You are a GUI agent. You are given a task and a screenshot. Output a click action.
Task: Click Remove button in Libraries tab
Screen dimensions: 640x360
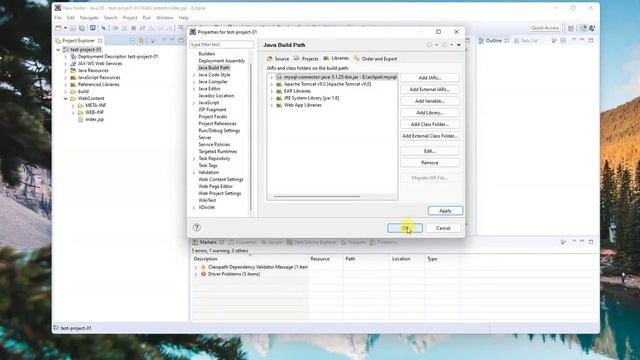pos(430,162)
